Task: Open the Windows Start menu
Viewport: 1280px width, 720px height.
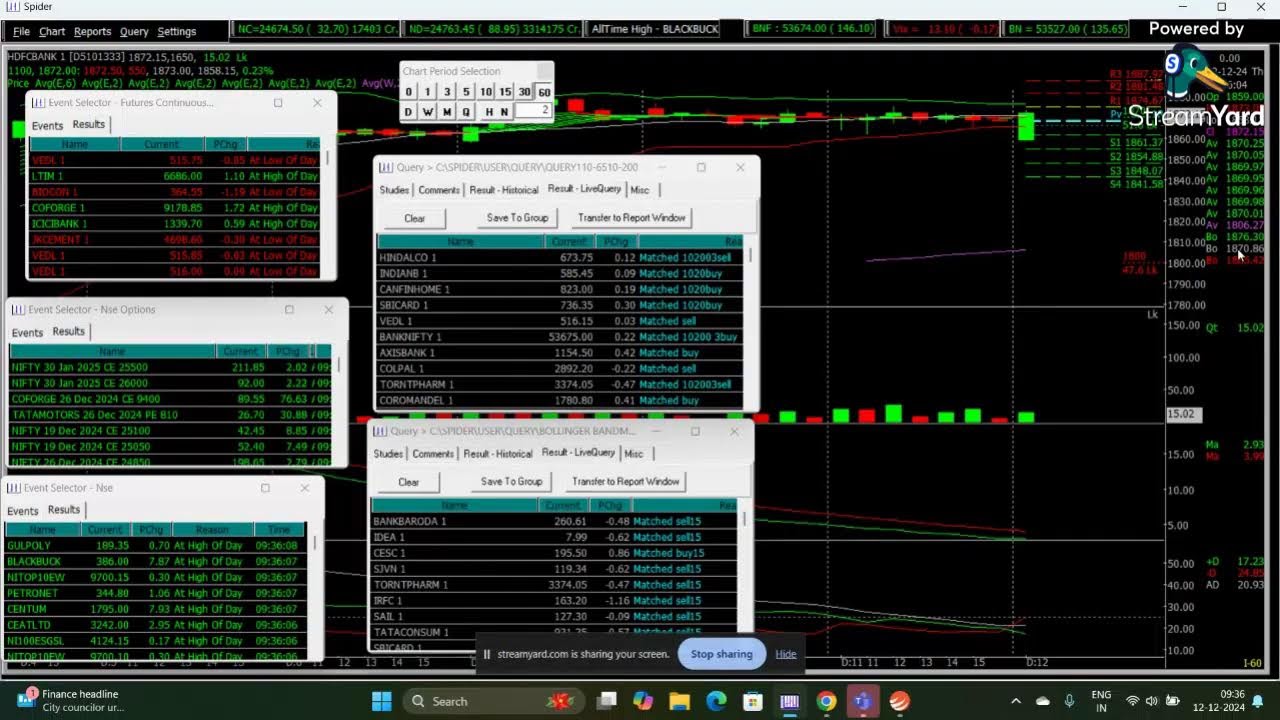Action: tap(382, 701)
